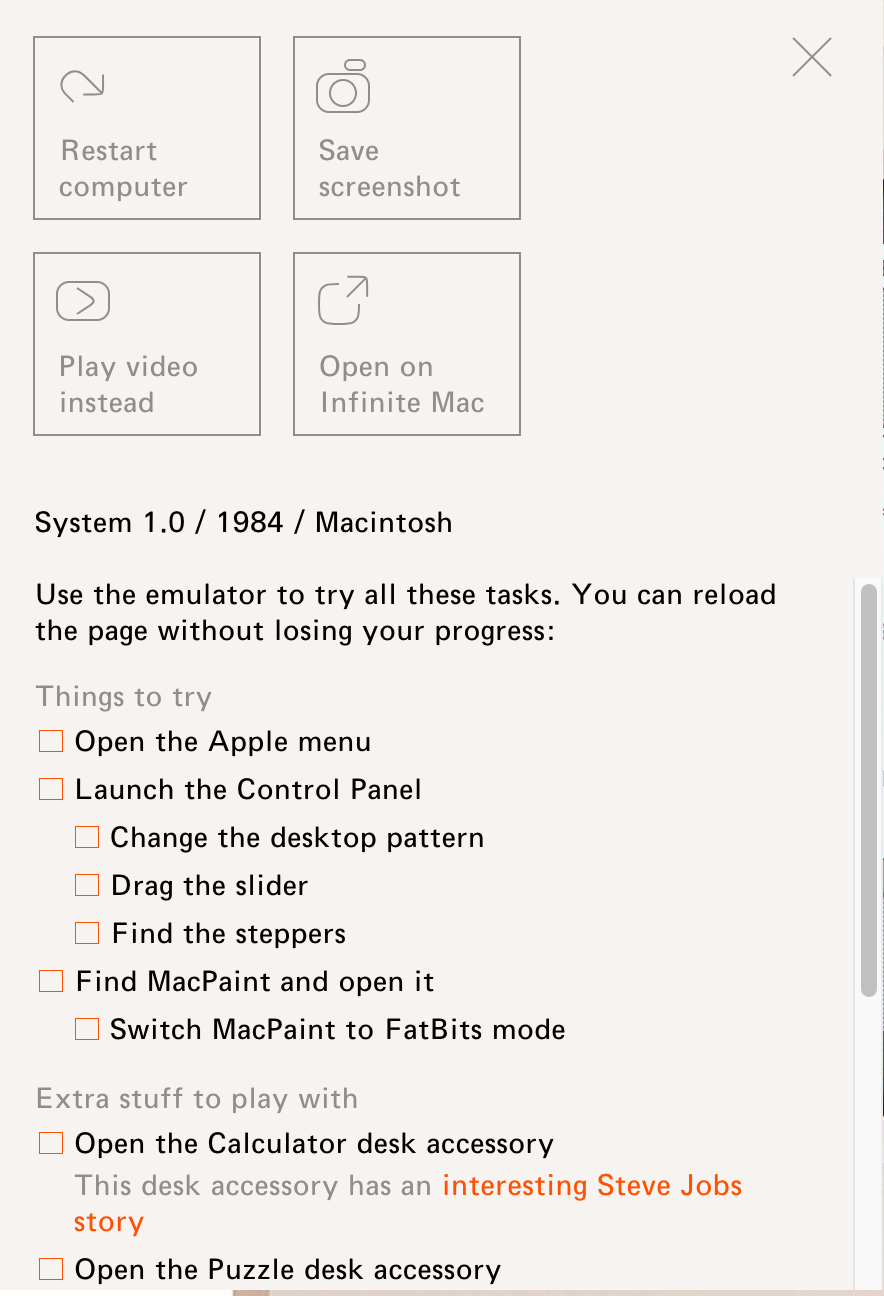Close the panel with the X icon

[x=812, y=58]
